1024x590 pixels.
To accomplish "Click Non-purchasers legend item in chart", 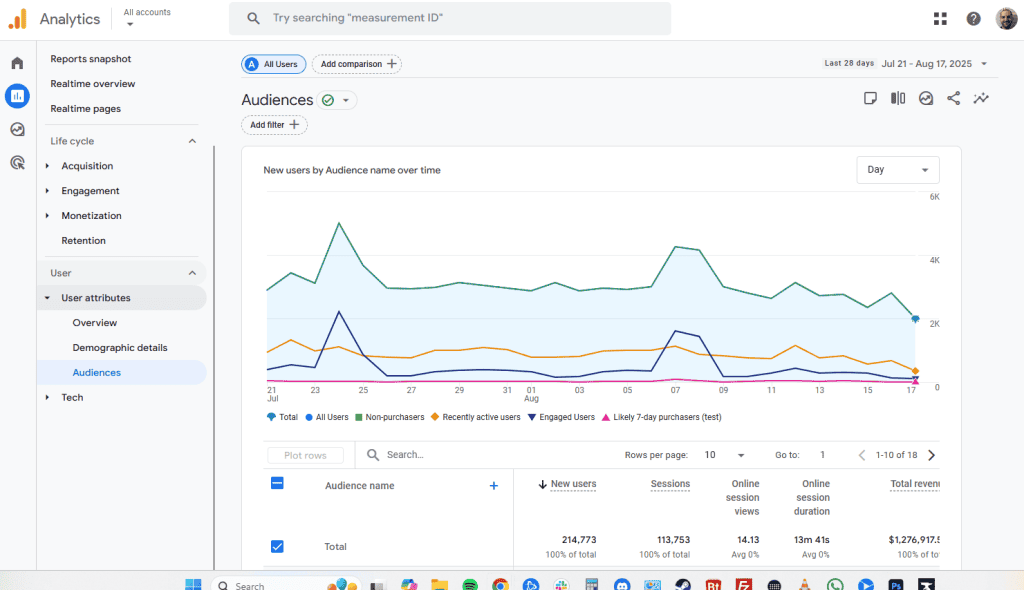I will click(x=390, y=417).
